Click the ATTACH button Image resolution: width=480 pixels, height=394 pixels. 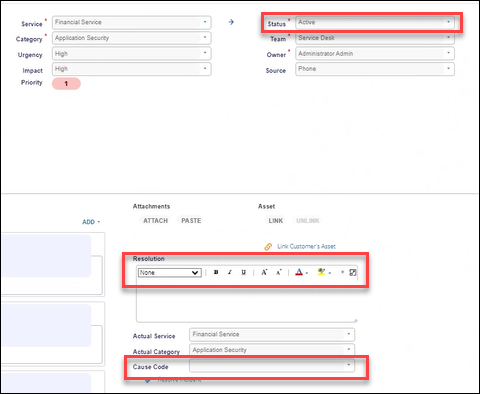point(155,221)
